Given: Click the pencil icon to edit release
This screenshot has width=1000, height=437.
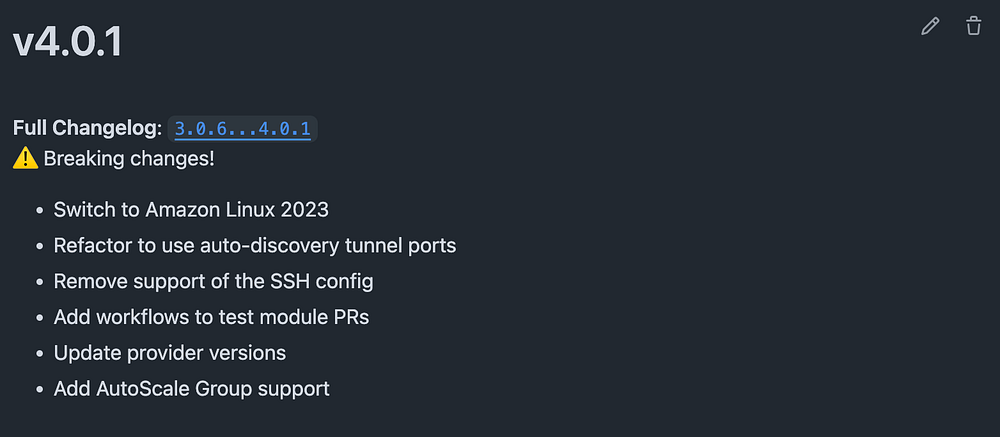Looking at the screenshot, I should click(930, 26).
